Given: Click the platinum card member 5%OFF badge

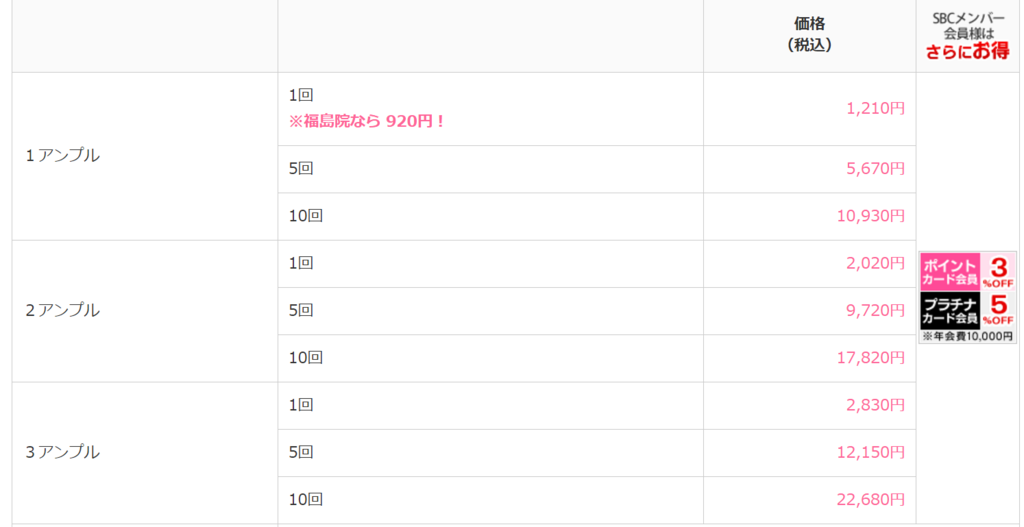Looking at the screenshot, I should tap(968, 310).
